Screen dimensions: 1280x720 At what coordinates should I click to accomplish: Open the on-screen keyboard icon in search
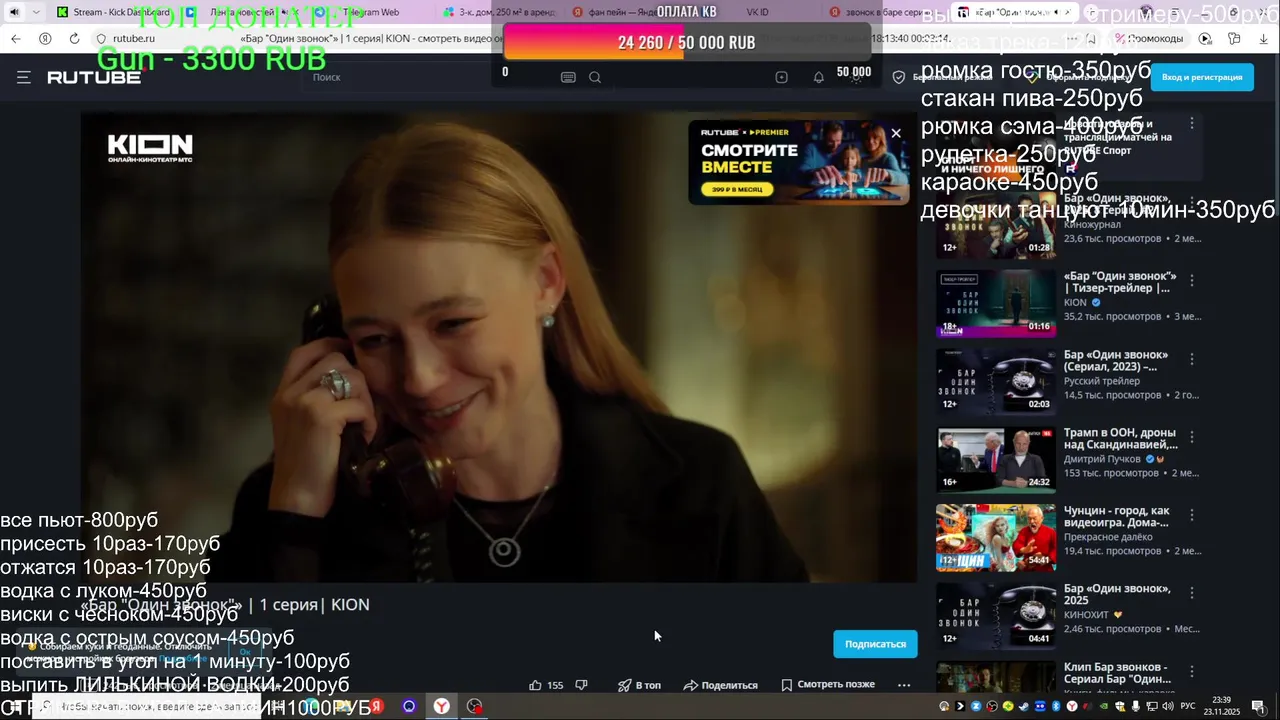[568, 77]
